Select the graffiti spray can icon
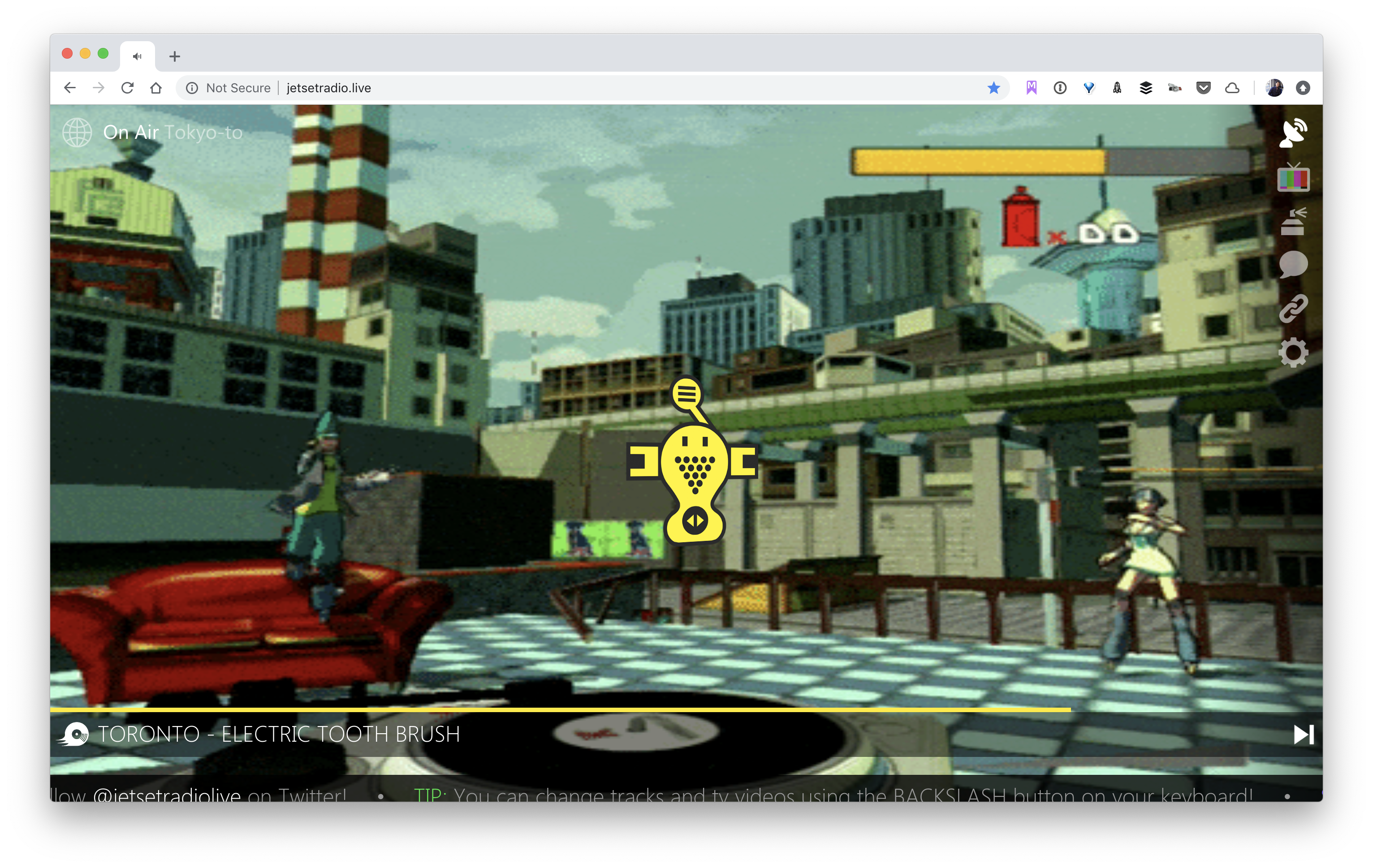The image size is (1373, 868). 1293,221
